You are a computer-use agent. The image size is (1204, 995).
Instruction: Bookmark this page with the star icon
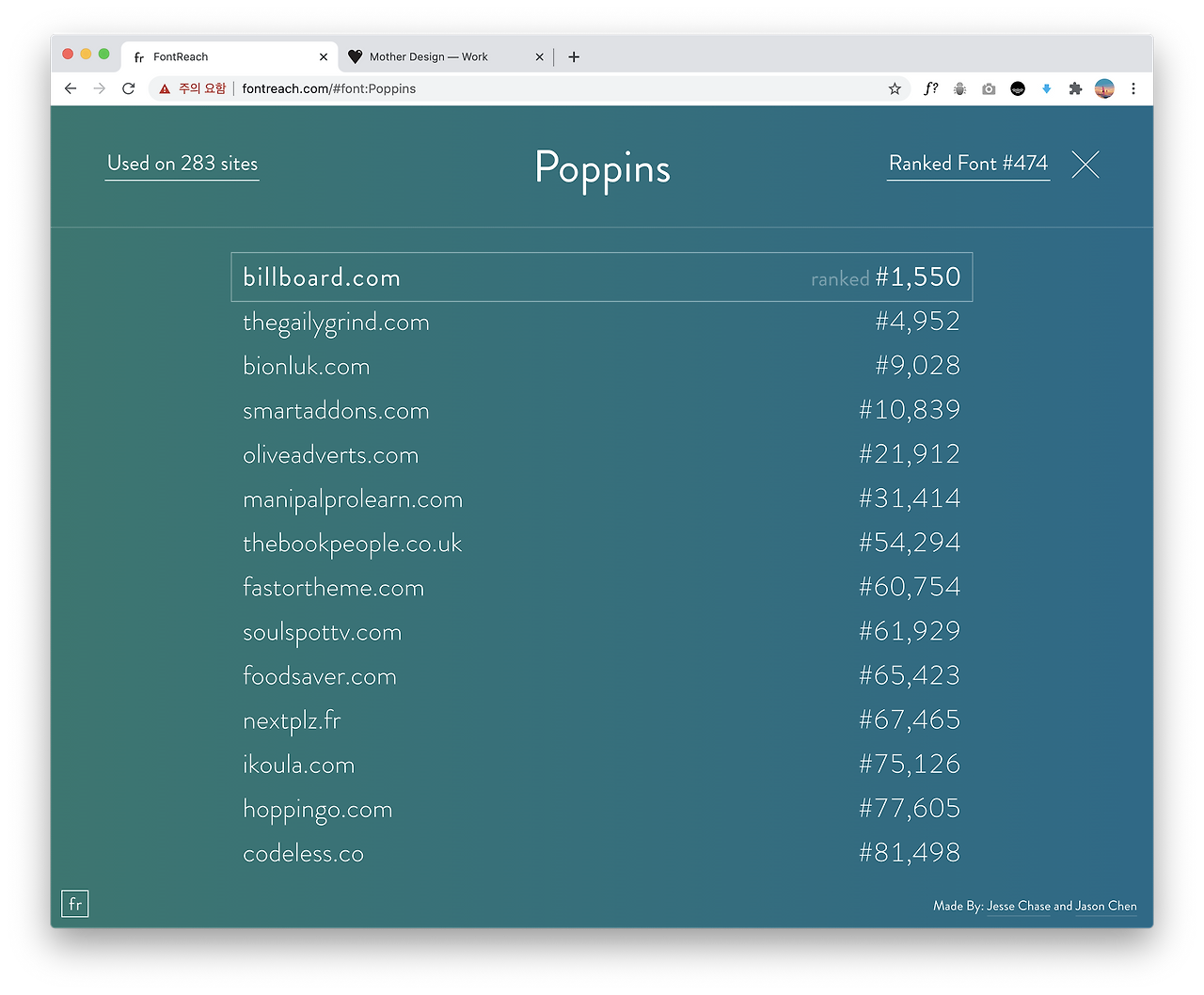895,88
